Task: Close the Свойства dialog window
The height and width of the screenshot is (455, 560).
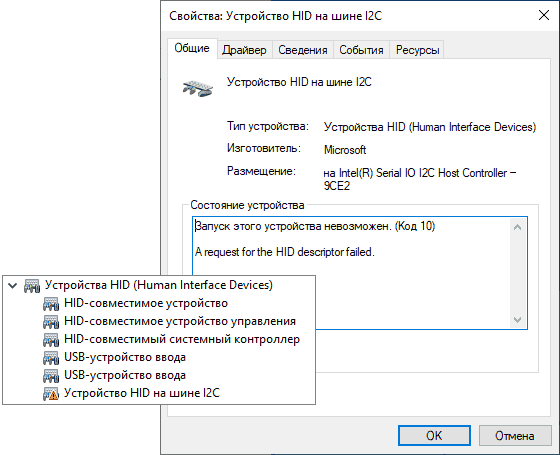Action: (x=544, y=15)
